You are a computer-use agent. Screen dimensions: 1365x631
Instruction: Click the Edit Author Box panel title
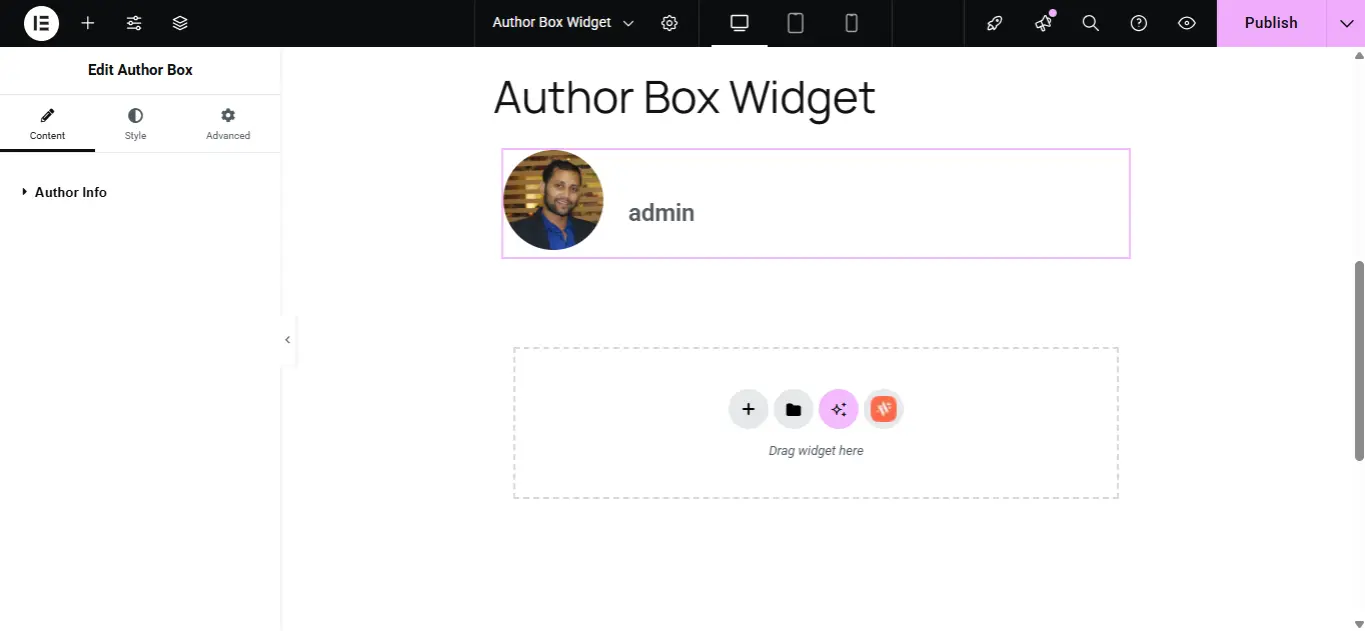click(140, 70)
